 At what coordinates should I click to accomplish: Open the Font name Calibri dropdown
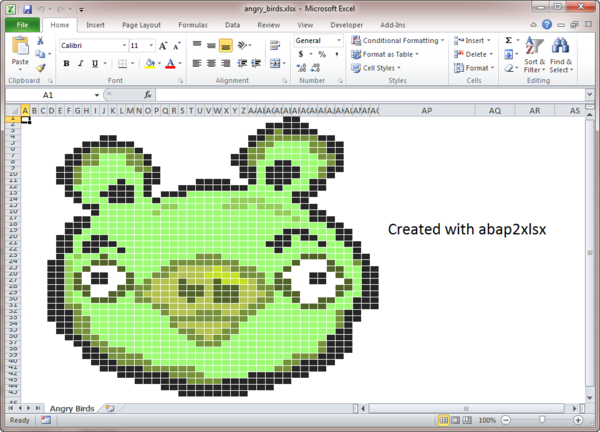coord(124,46)
